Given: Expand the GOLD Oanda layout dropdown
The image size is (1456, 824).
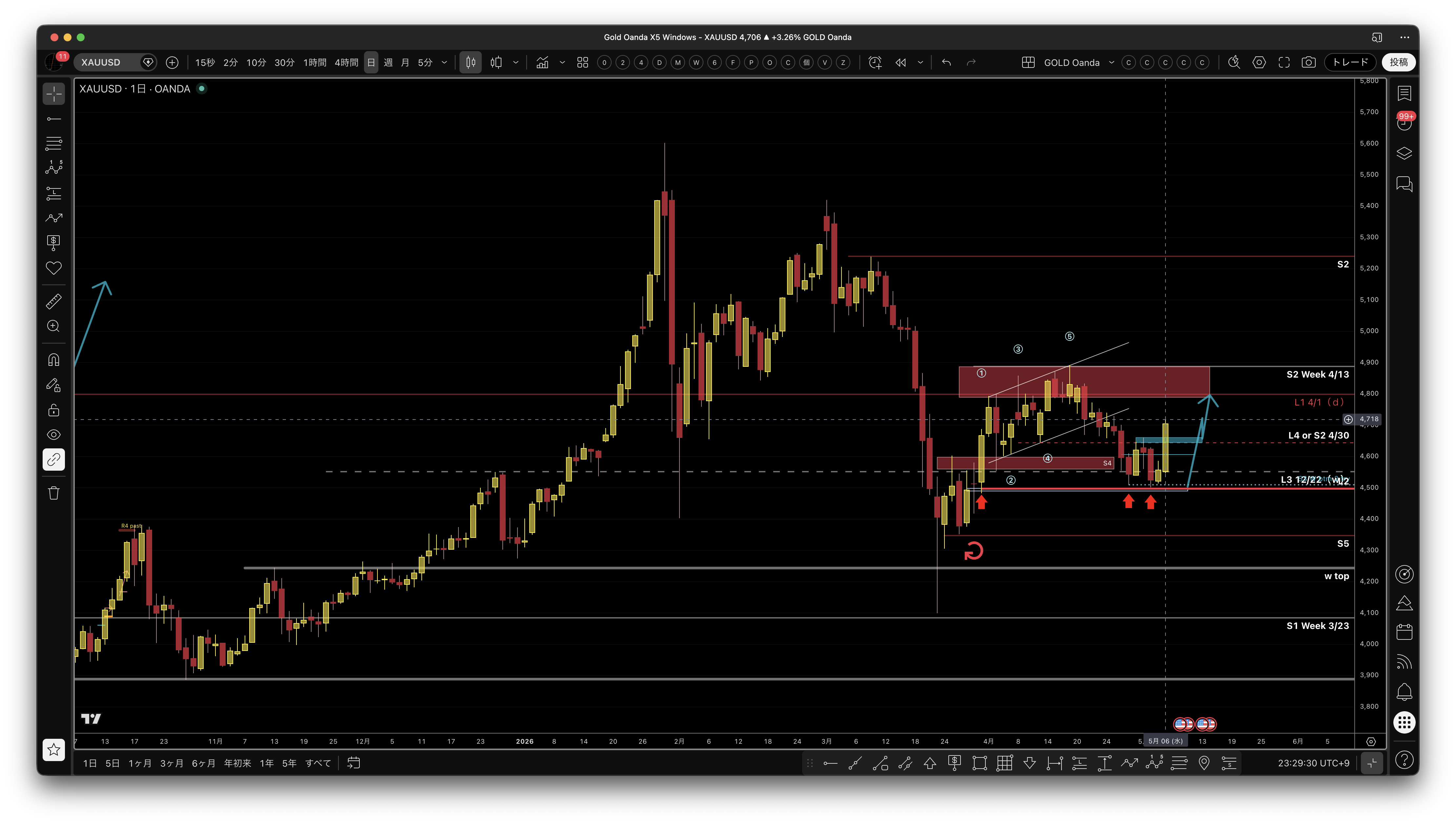Looking at the screenshot, I should (x=1111, y=62).
